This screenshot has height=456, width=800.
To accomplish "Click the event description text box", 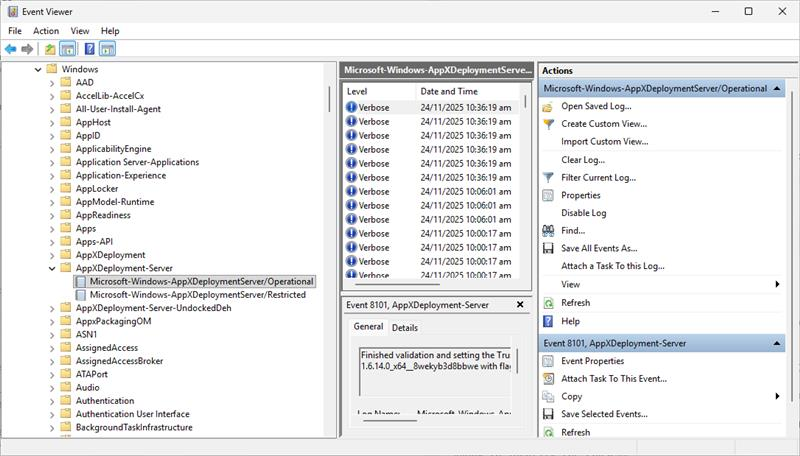I will [435, 371].
